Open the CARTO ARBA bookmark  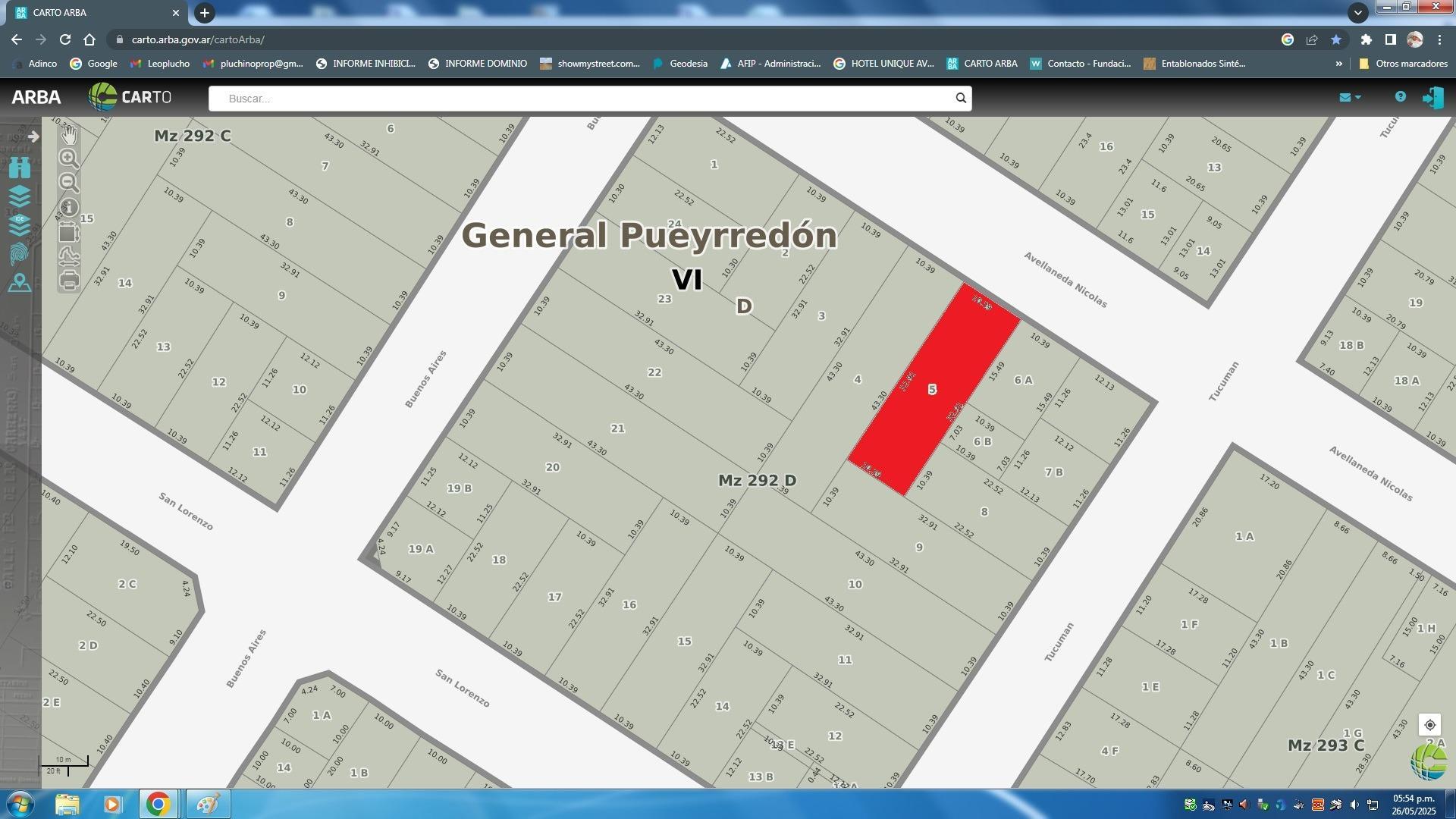[x=982, y=64]
